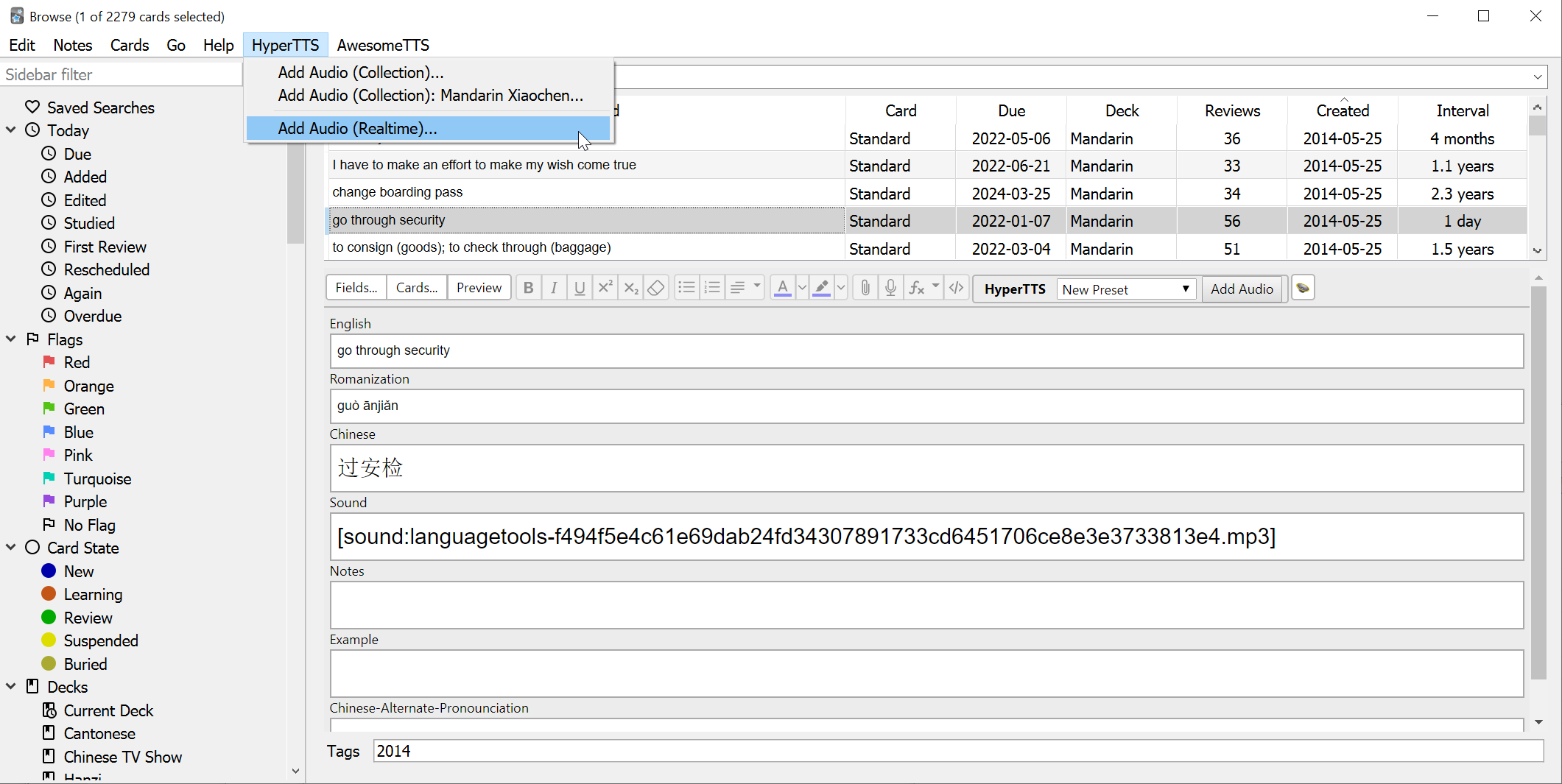
Task: Open the Edit menu
Action: (22, 45)
